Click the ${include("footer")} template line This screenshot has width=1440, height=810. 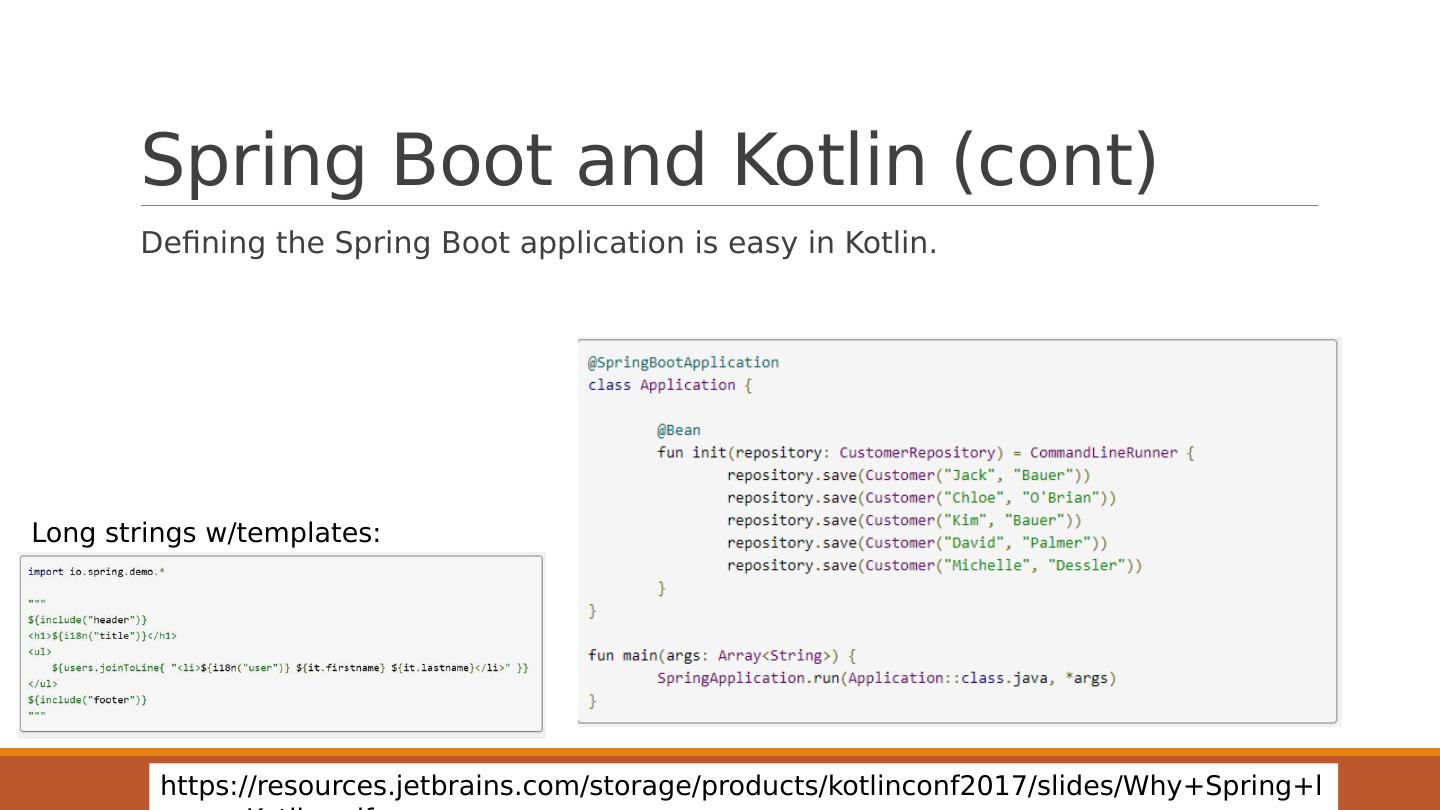tap(87, 700)
